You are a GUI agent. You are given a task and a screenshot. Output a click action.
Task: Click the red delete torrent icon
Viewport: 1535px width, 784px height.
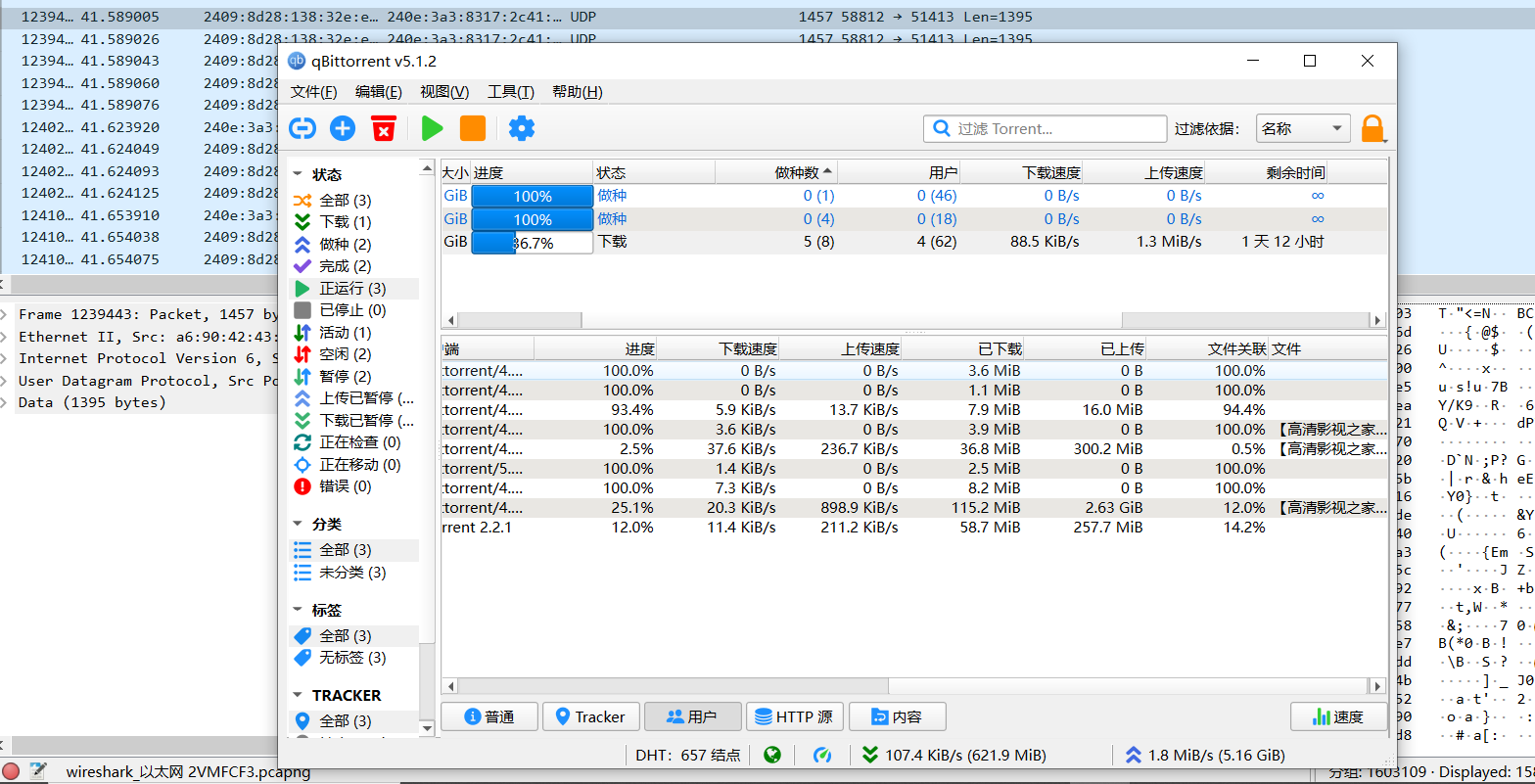[x=384, y=128]
